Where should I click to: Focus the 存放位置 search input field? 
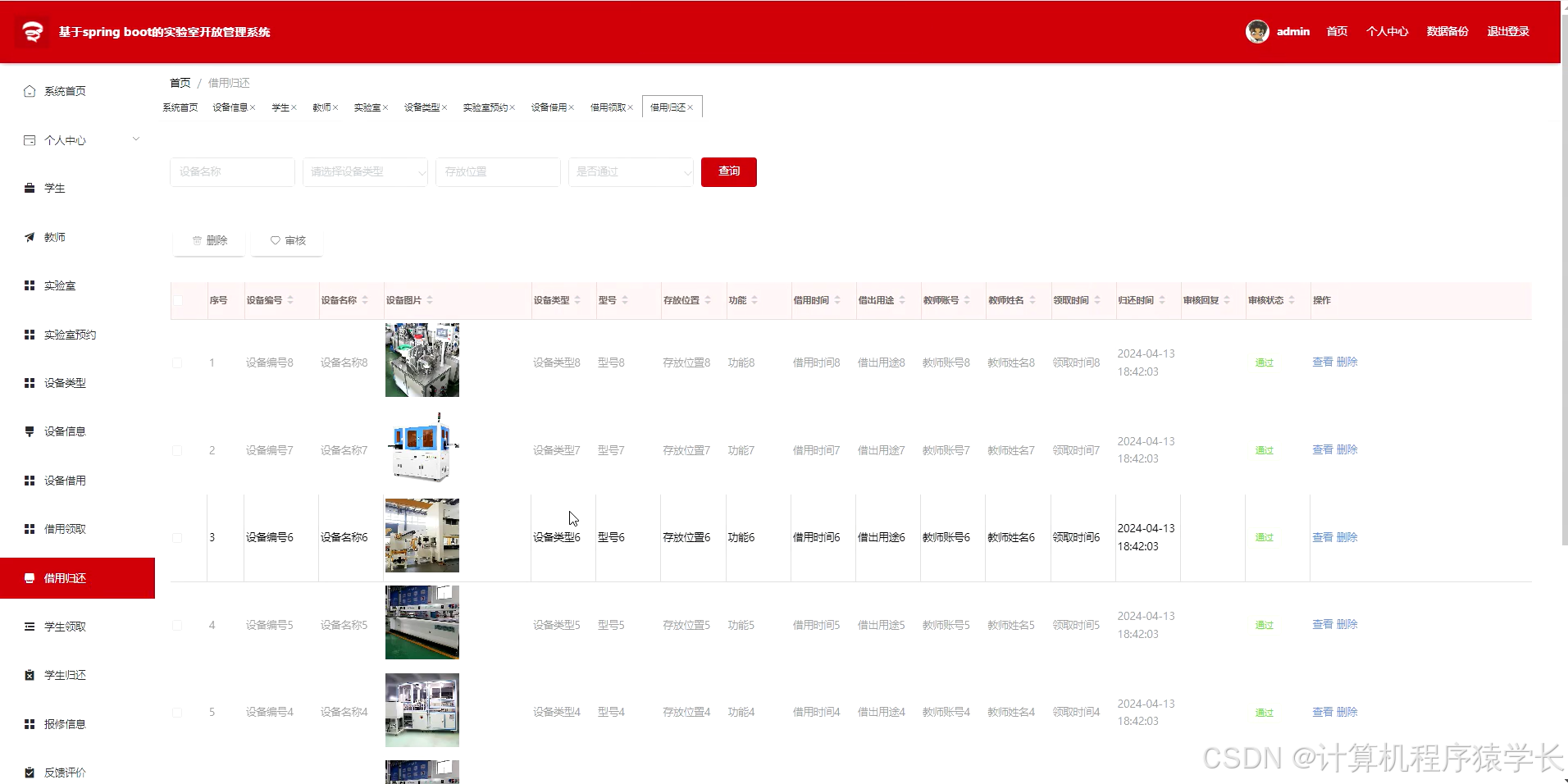[x=498, y=172]
